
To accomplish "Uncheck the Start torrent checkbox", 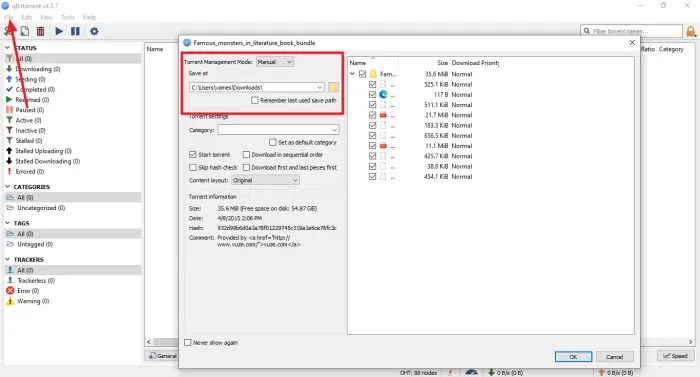I will tap(193, 155).
